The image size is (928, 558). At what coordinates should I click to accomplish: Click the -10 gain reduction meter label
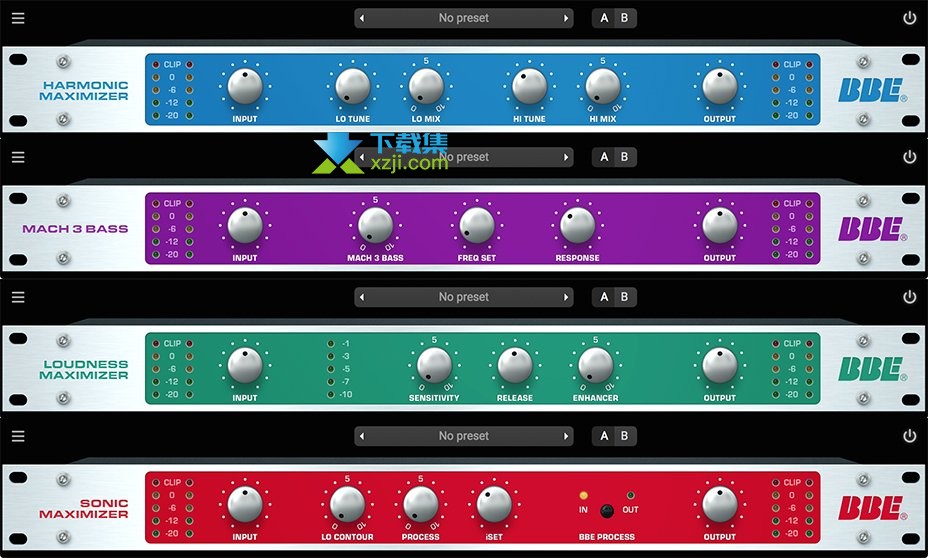pos(346,395)
